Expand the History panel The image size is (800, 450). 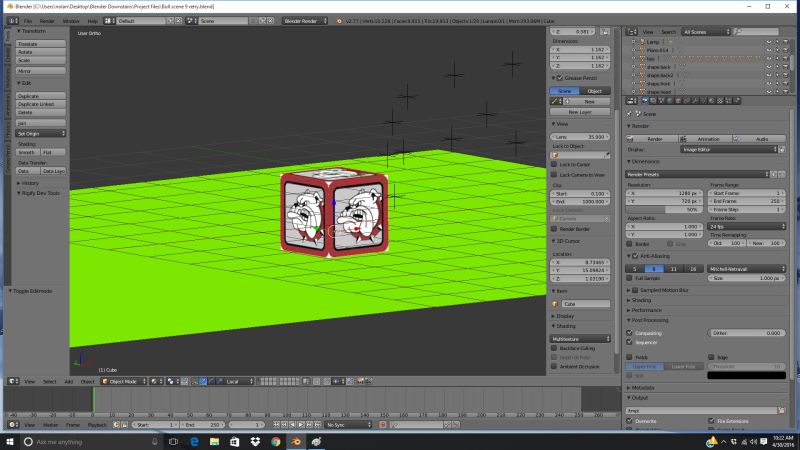[28, 183]
